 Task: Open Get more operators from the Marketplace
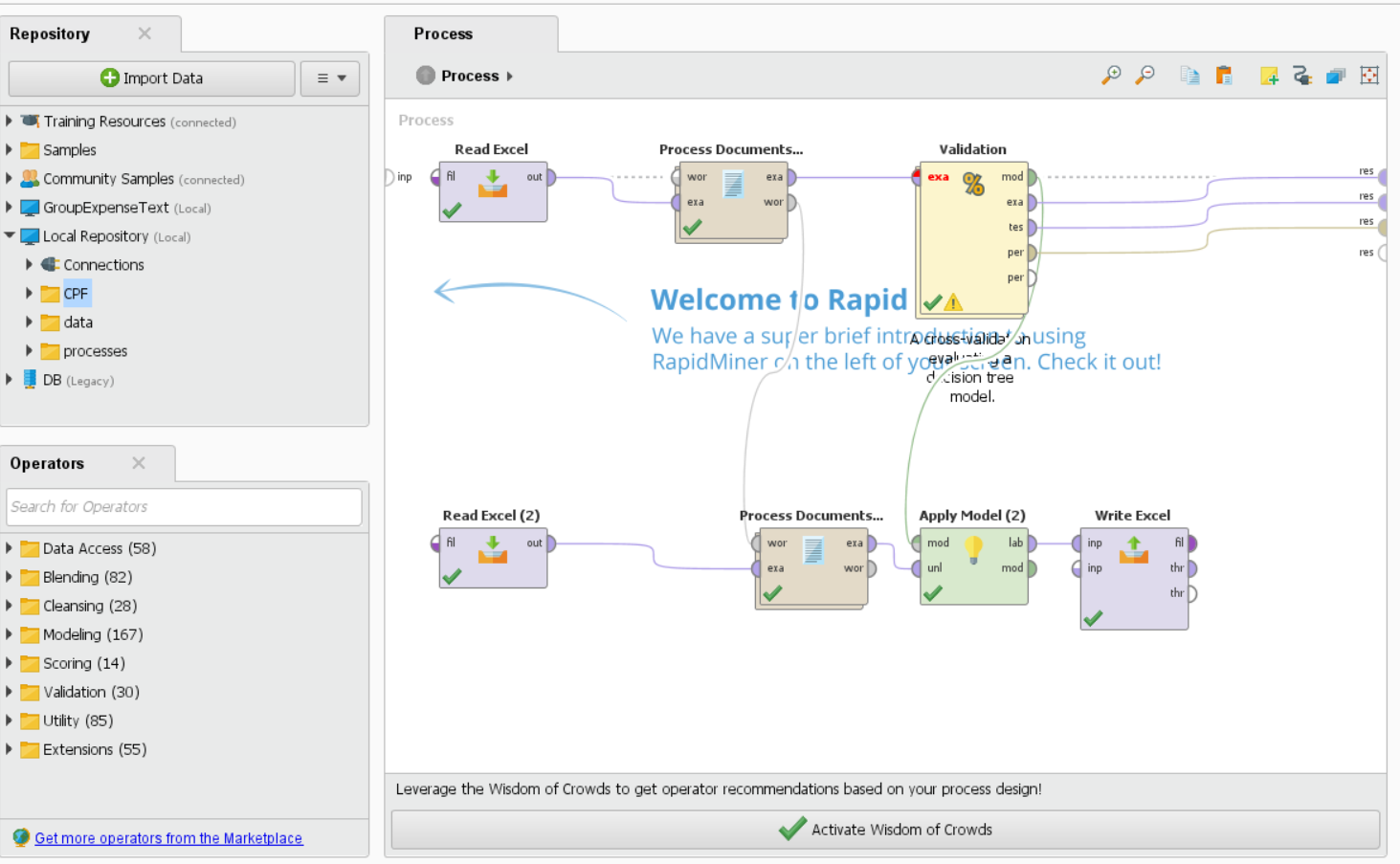(168, 838)
